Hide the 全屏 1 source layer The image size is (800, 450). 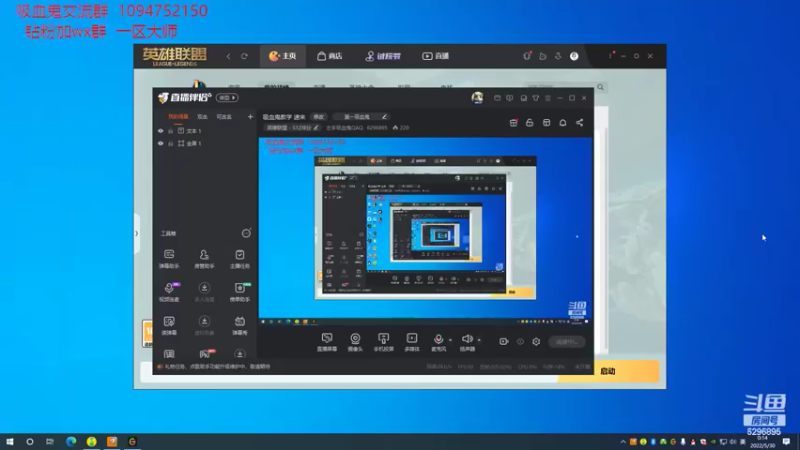pos(161,143)
